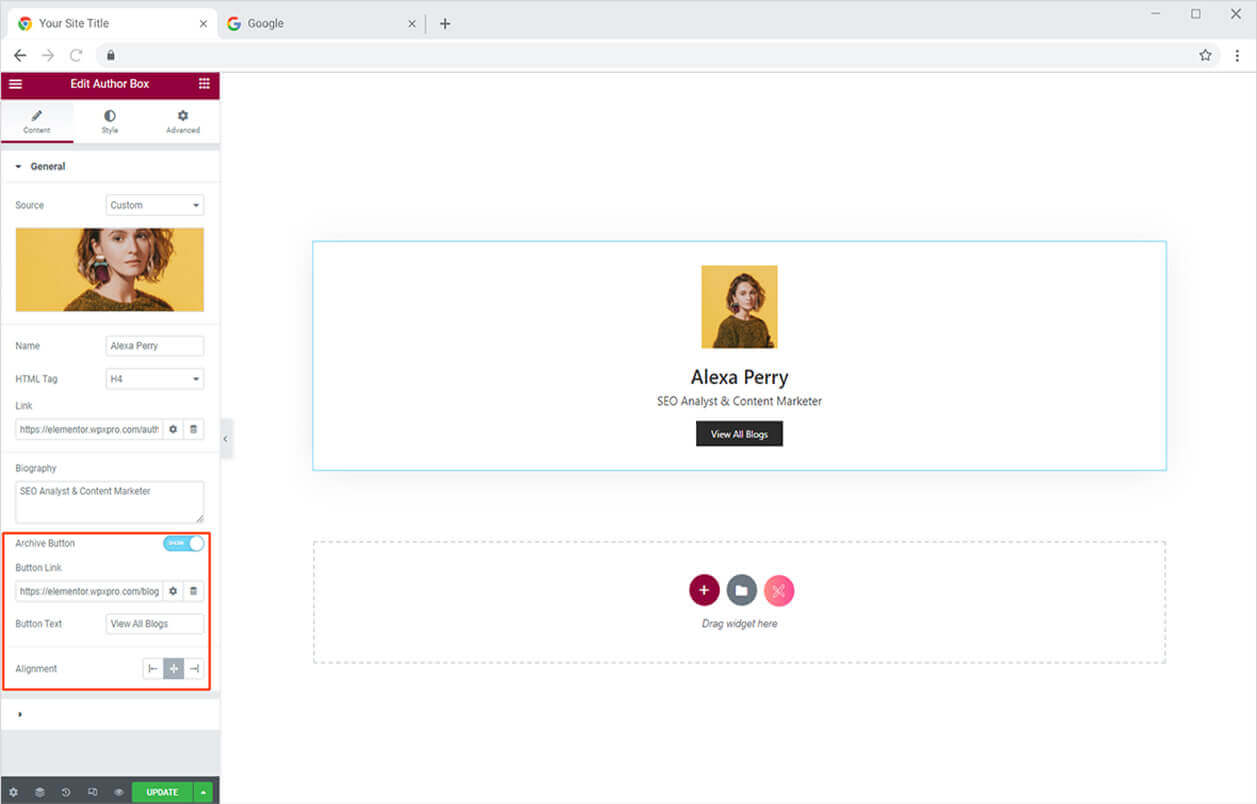Click the Button Link settings gear

[173, 591]
